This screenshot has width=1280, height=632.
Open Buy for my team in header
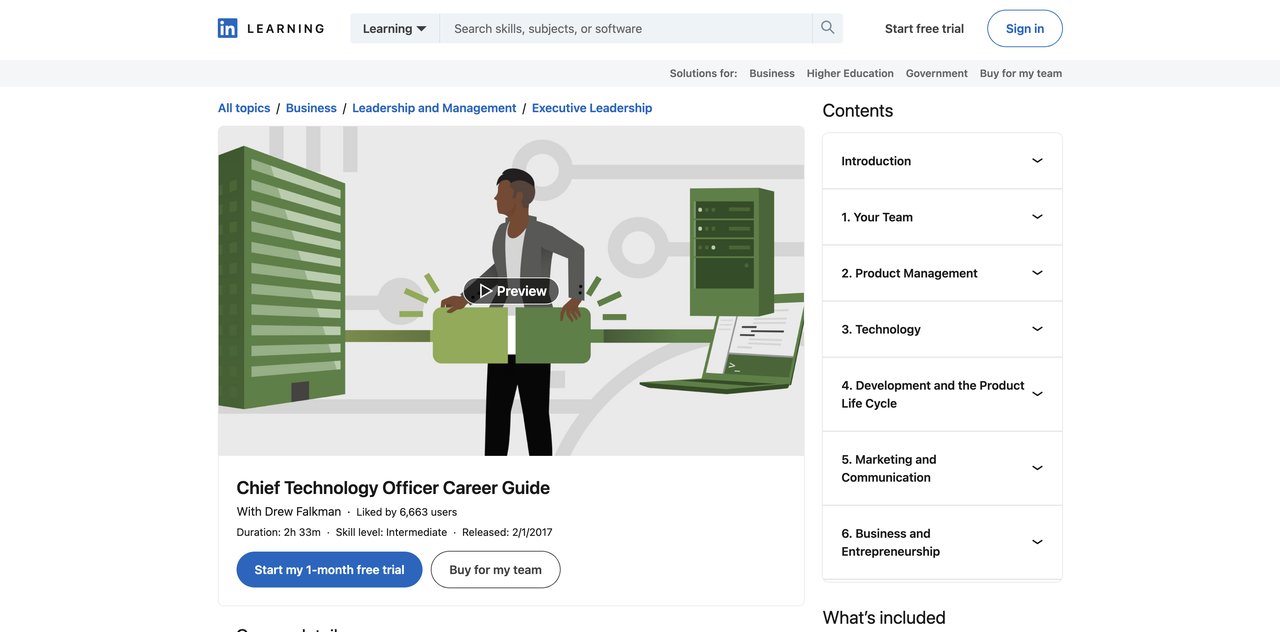click(1021, 73)
